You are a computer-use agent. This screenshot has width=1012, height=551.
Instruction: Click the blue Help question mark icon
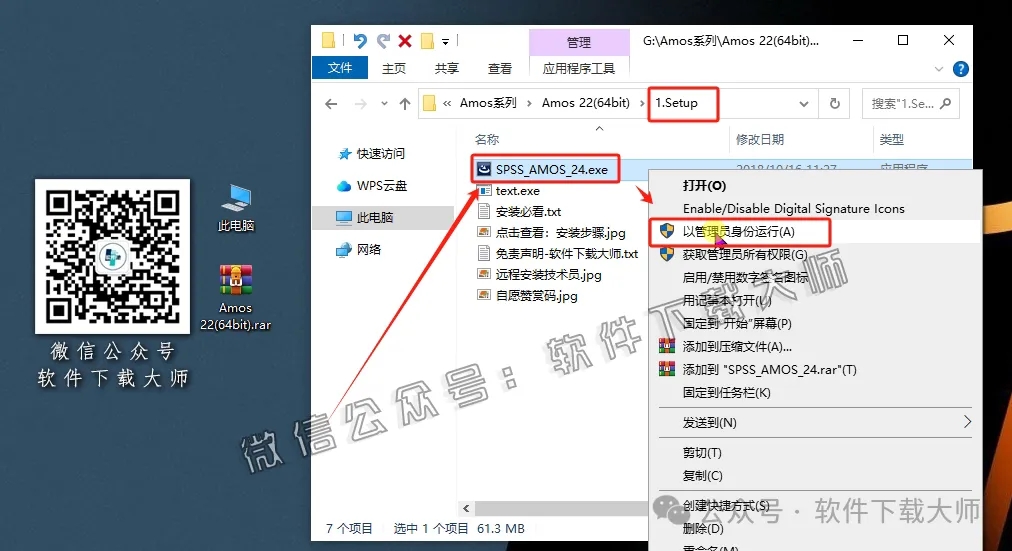[960, 69]
